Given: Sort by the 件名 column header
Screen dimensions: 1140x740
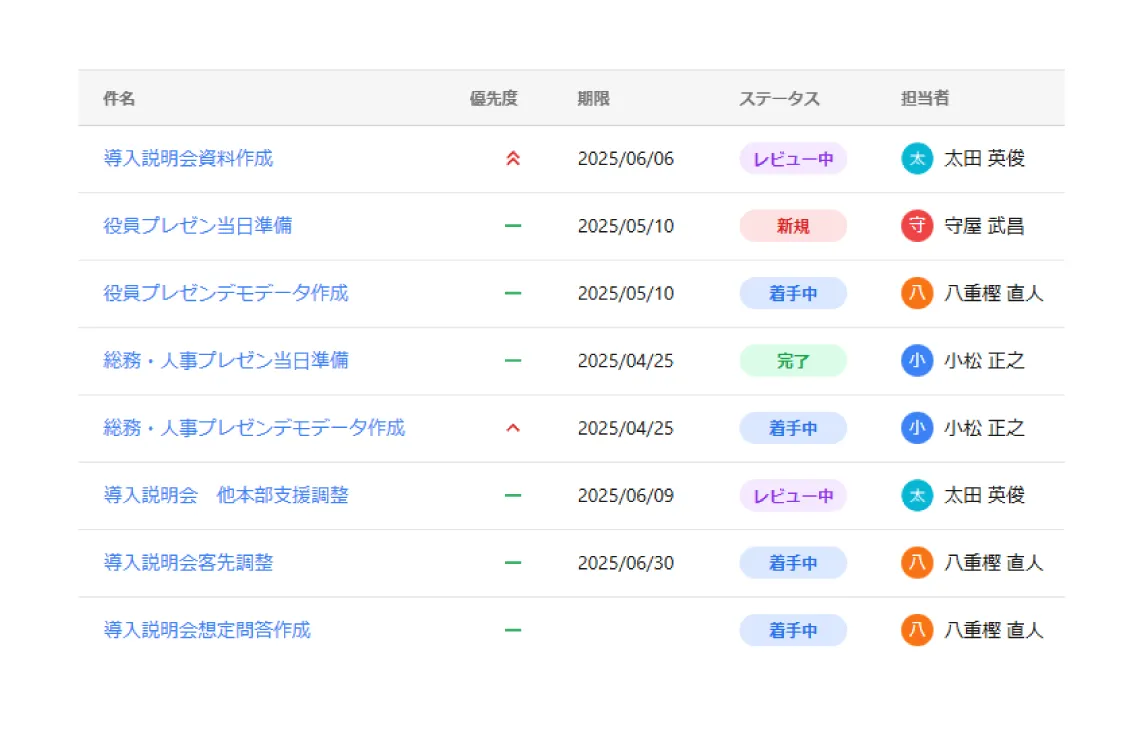Looking at the screenshot, I should (x=119, y=98).
